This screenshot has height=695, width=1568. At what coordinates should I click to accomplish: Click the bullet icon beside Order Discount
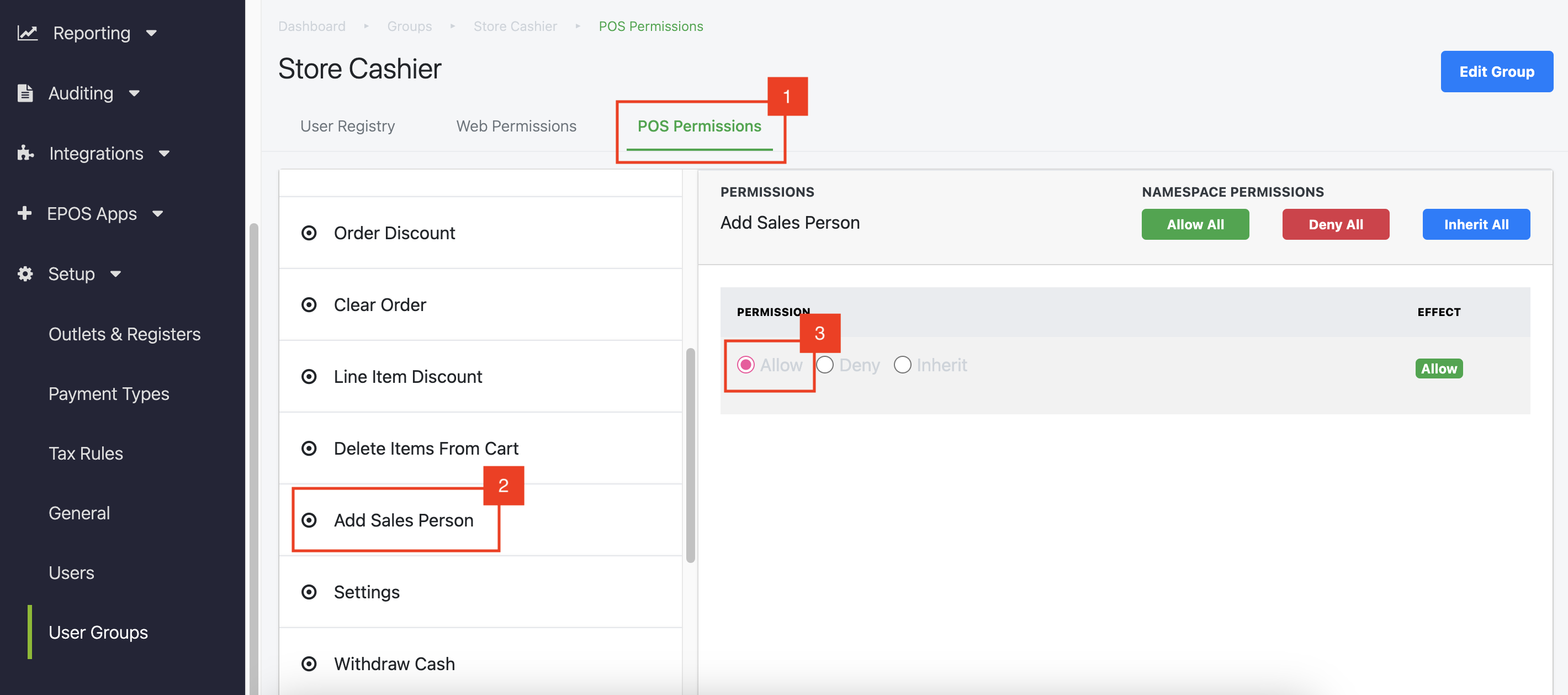(309, 233)
